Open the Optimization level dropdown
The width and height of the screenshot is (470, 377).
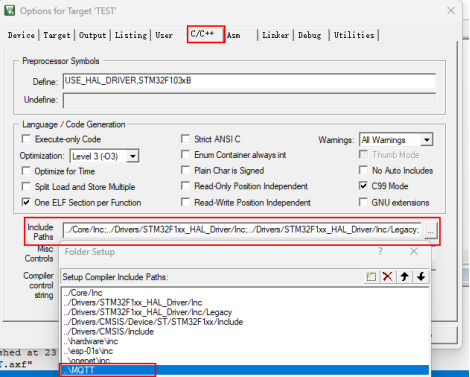tap(133, 156)
